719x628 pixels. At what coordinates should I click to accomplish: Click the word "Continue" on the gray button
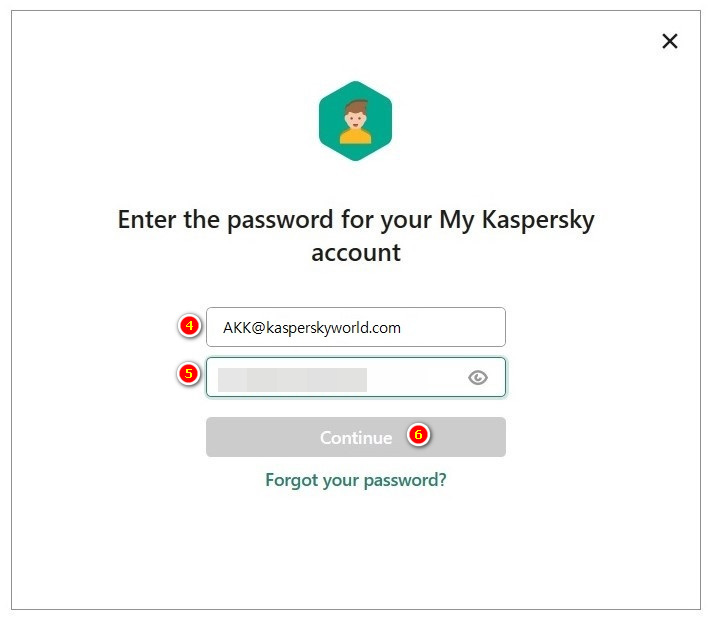(x=355, y=437)
